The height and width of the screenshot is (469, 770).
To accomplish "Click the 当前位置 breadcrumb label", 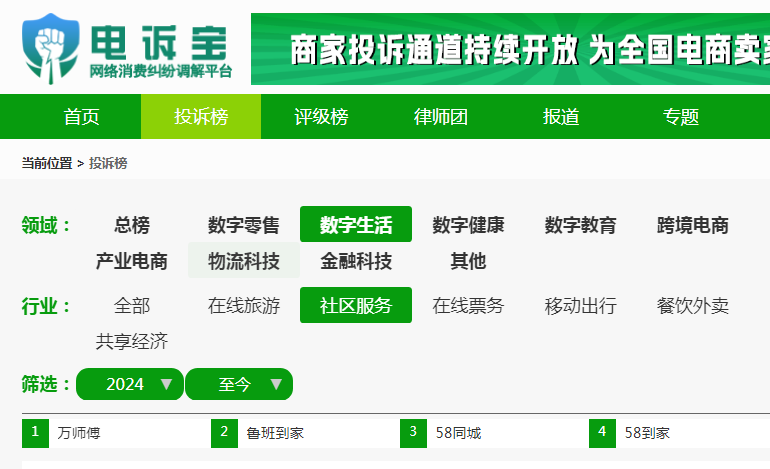I will click(x=47, y=163).
